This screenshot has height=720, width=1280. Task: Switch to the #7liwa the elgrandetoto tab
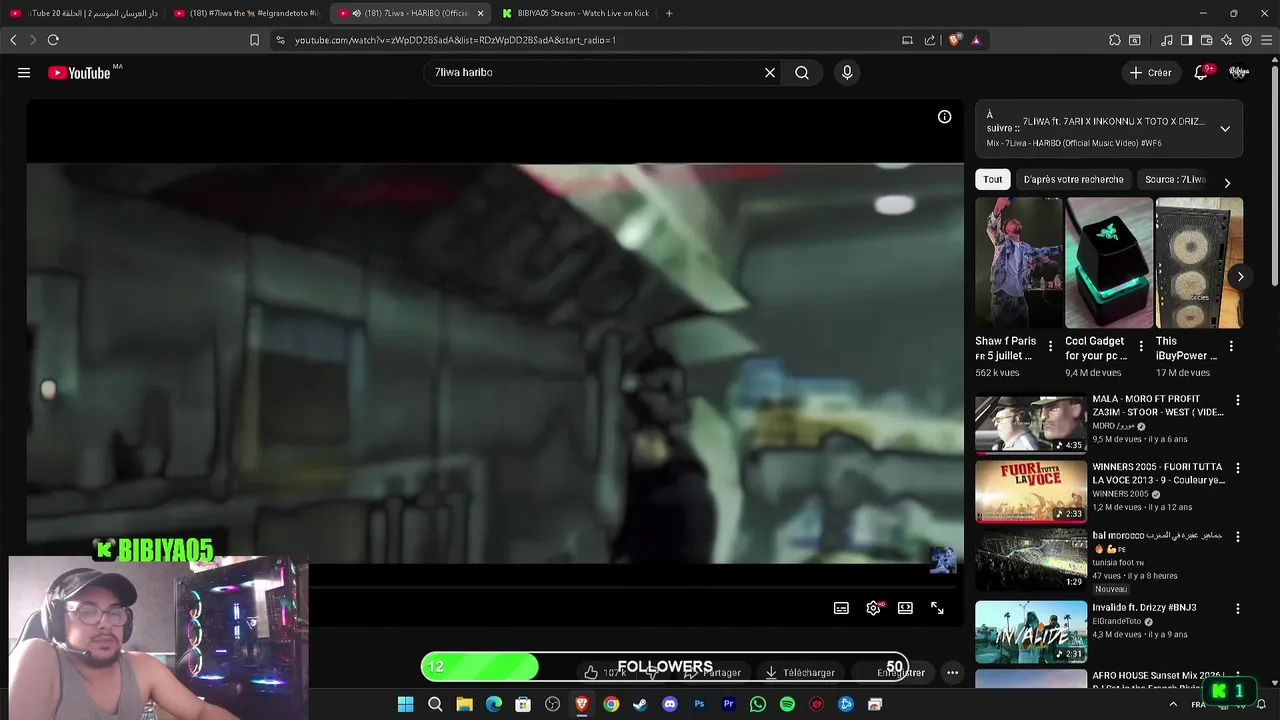point(246,13)
